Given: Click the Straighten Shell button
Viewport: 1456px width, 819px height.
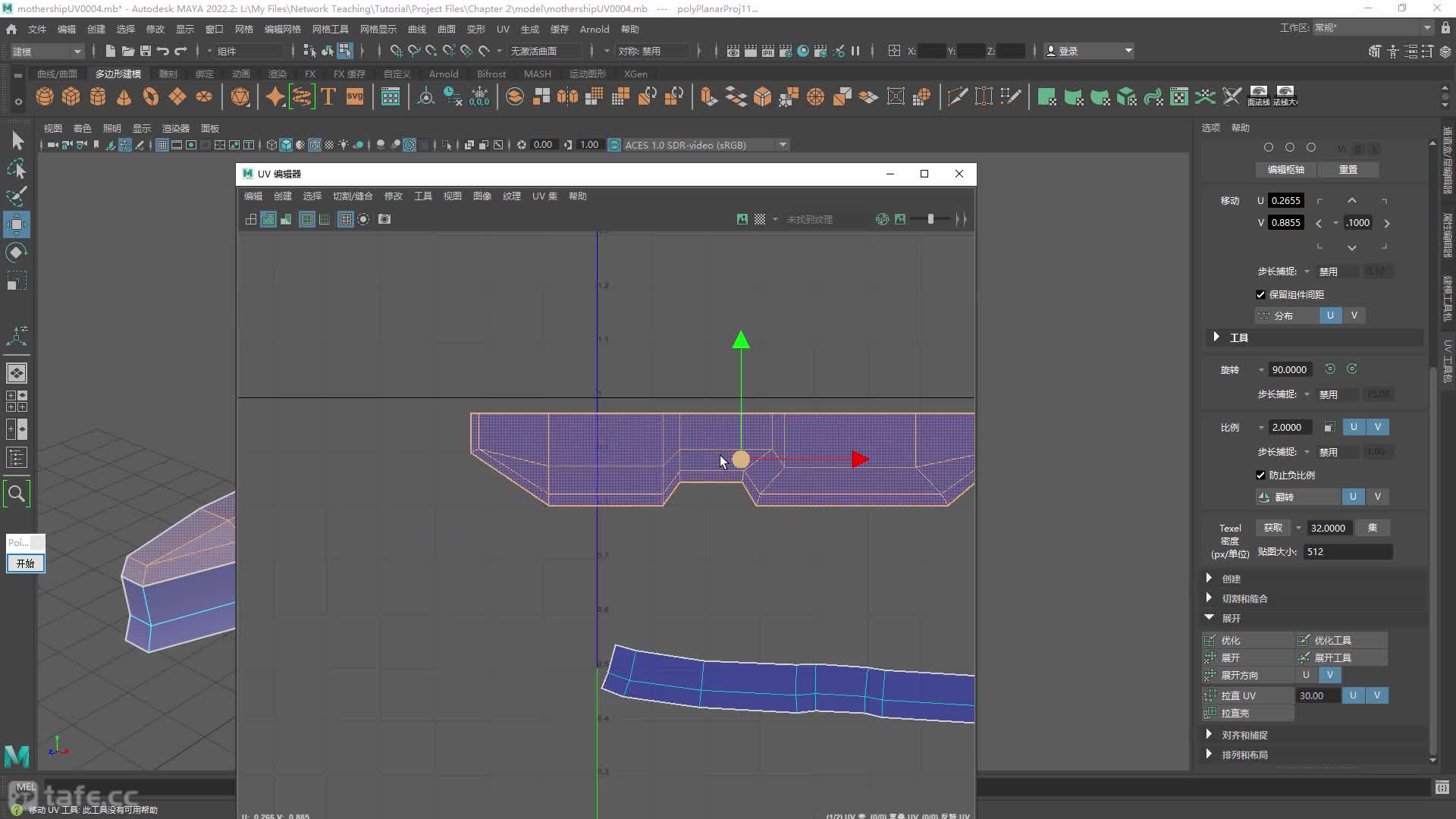Looking at the screenshot, I should (1248, 713).
